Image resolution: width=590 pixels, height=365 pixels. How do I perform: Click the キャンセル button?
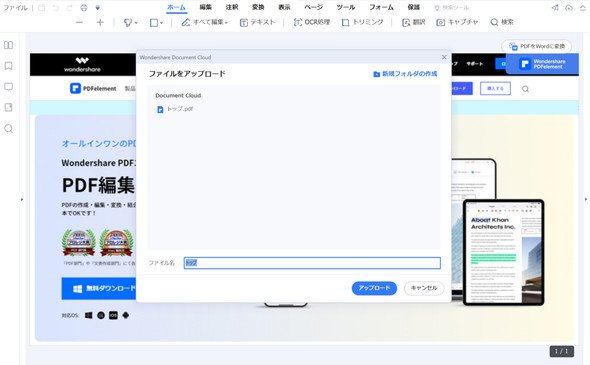[424, 288]
